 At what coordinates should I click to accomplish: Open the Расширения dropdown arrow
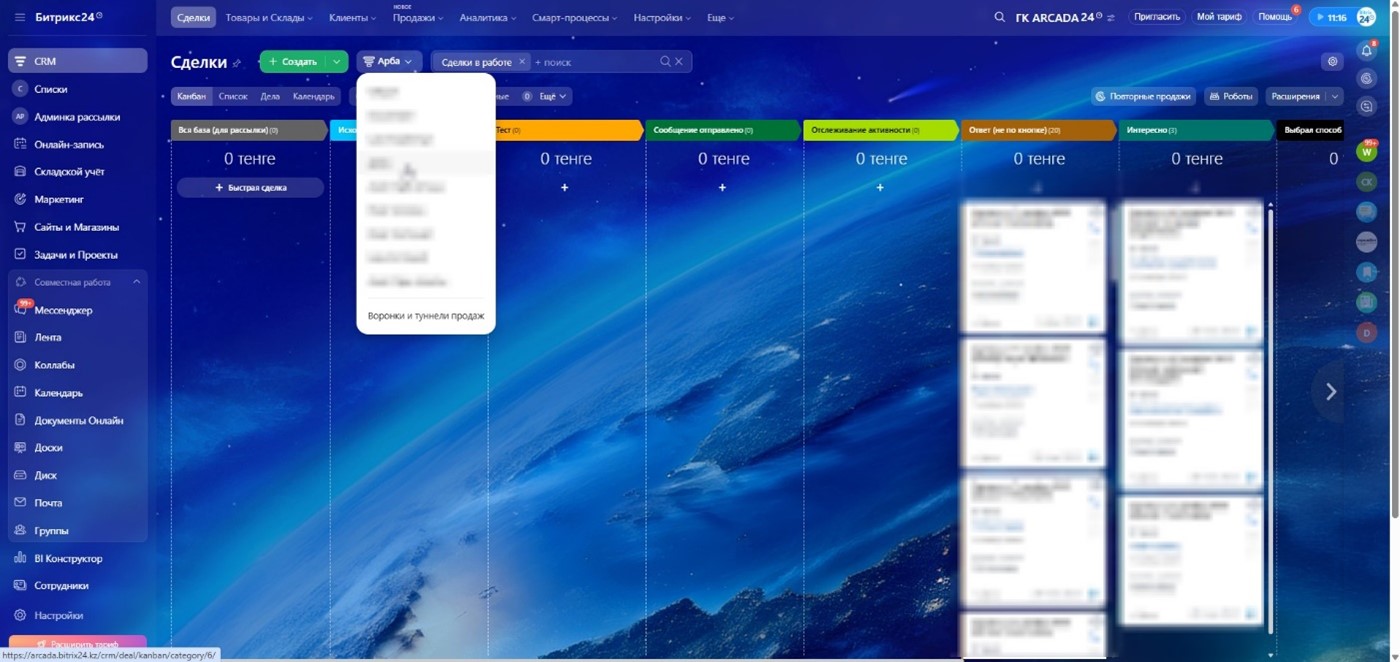(x=1334, y=96)
